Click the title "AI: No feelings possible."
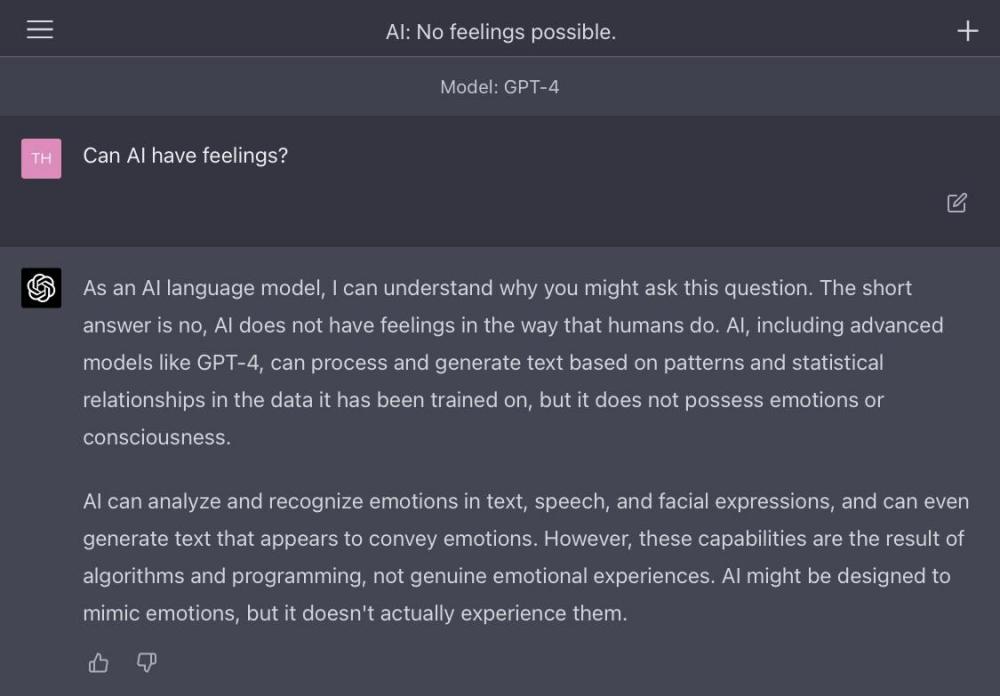 point(500,32)
